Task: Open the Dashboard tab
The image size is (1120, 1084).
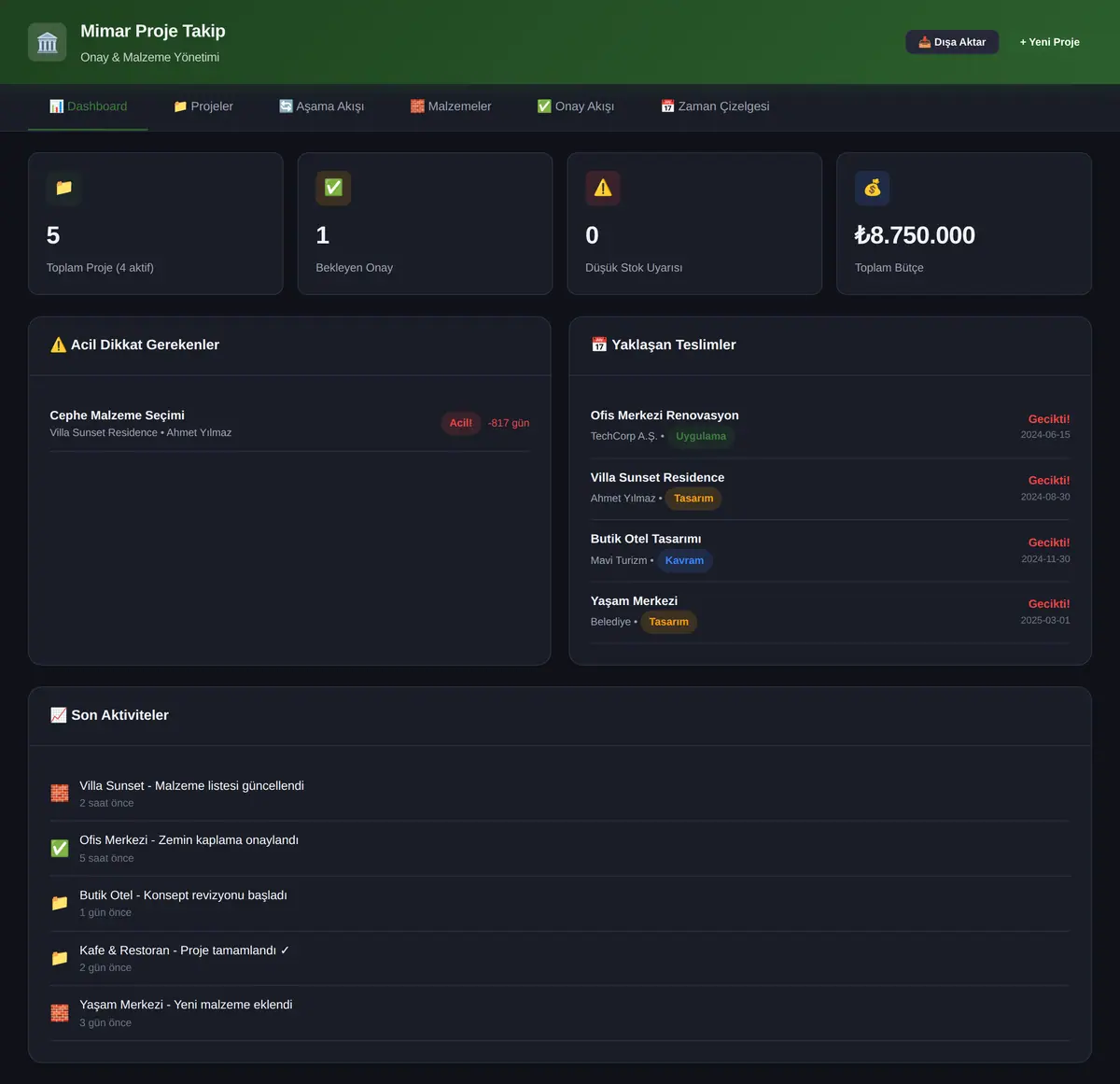Action: [x=88, y=106]
